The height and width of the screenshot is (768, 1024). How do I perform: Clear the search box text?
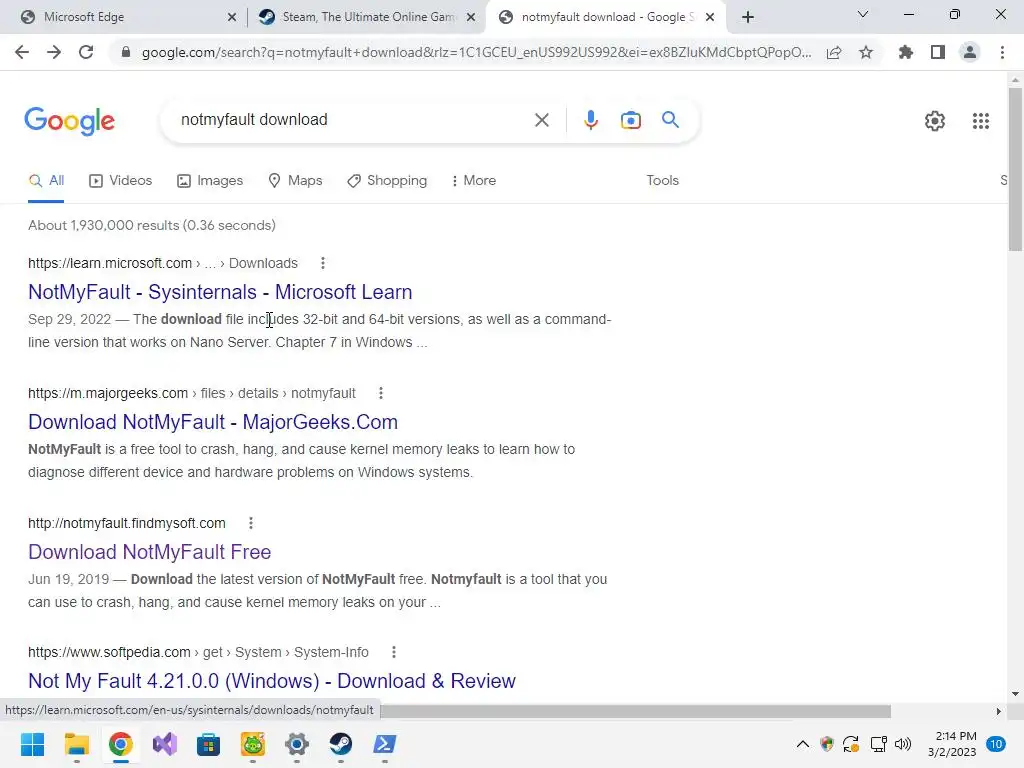[x=541, y=120]
